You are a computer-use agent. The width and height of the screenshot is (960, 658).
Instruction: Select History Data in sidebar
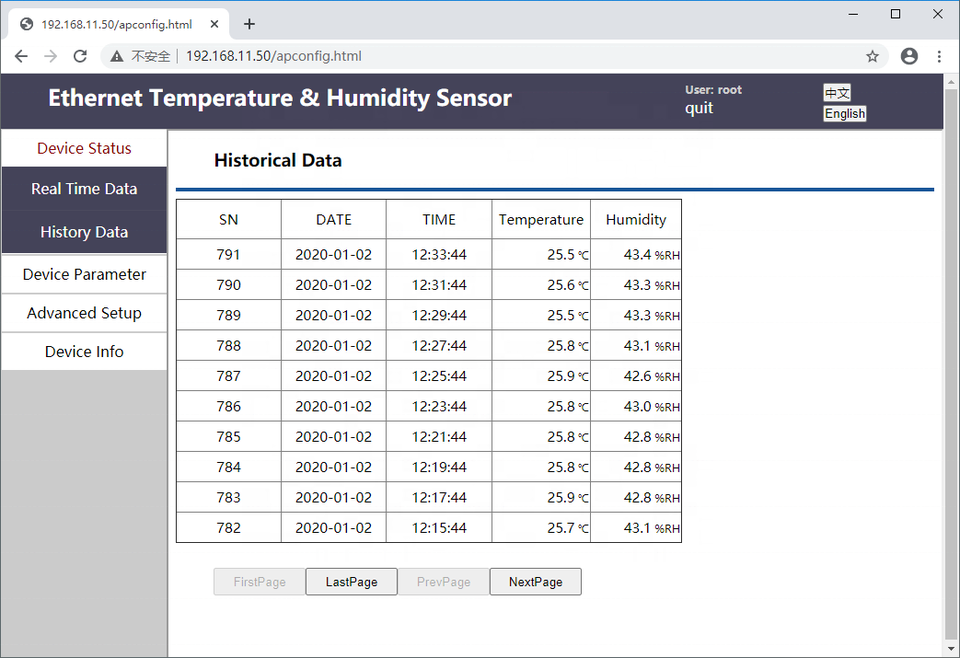[x=84, y=232]
